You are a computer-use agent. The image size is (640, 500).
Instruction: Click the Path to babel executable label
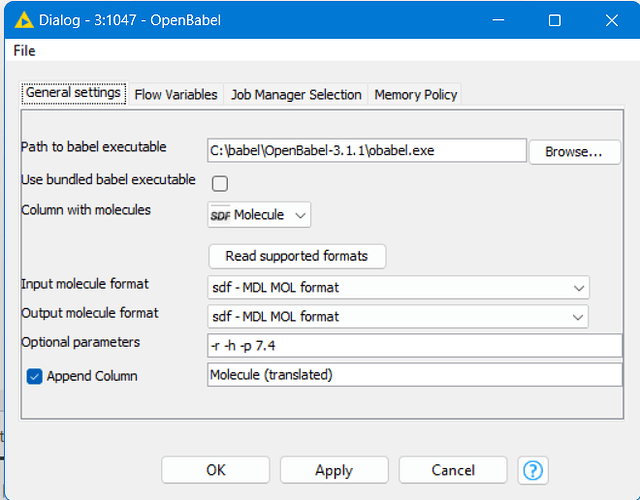pos(93,147)
